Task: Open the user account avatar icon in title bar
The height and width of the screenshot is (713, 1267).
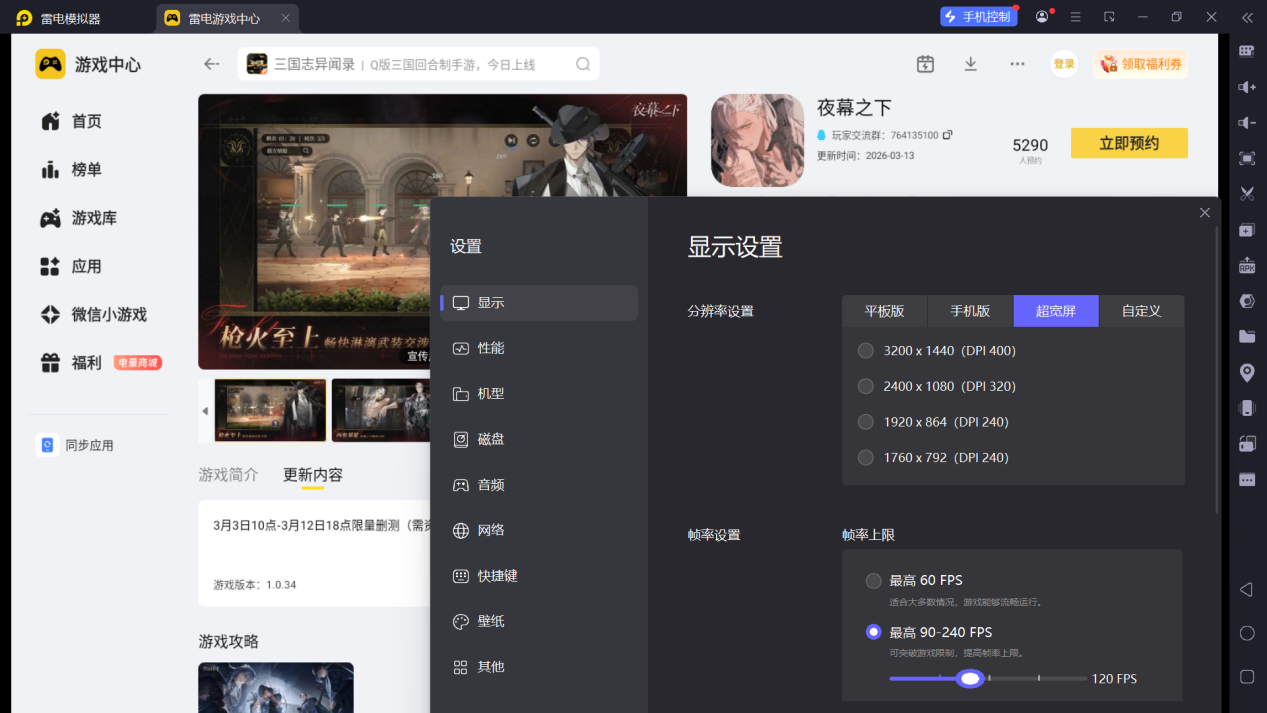Action: 1043,17
